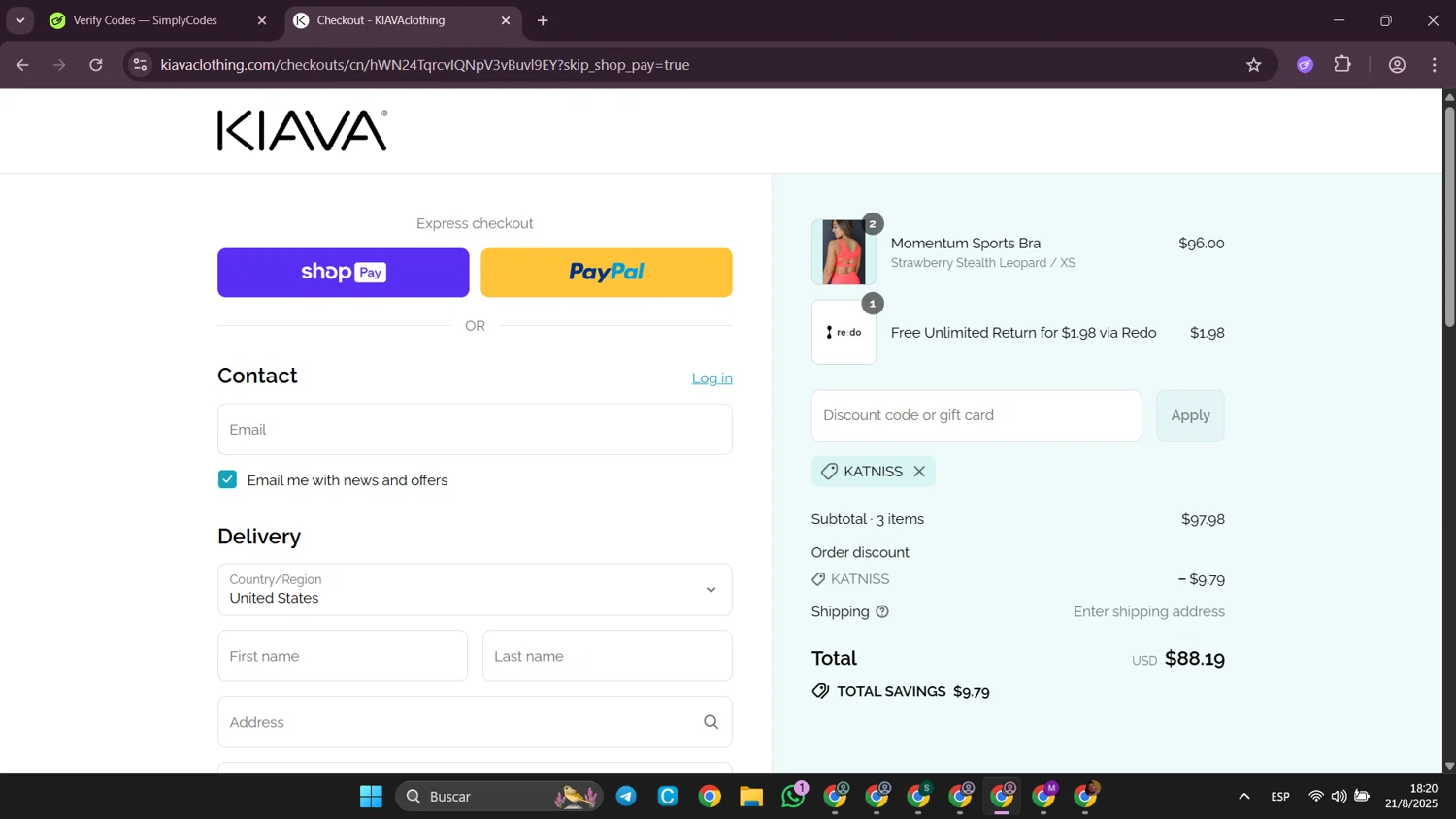Bookmark this page with the star icon
Viewport: 1456px width, 819px height.
click(x=1253, y=65)
